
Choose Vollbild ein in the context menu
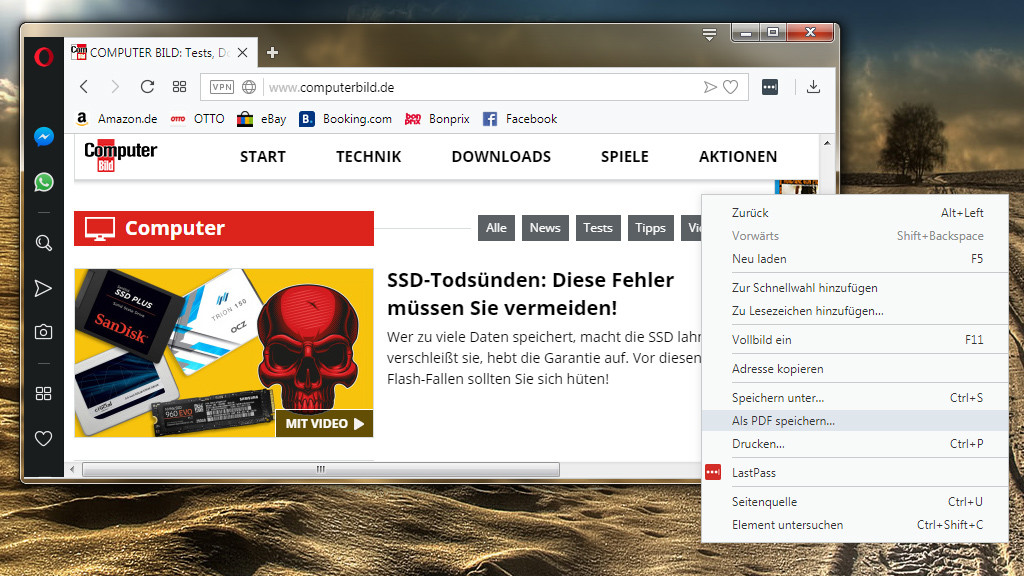[855, 340]
